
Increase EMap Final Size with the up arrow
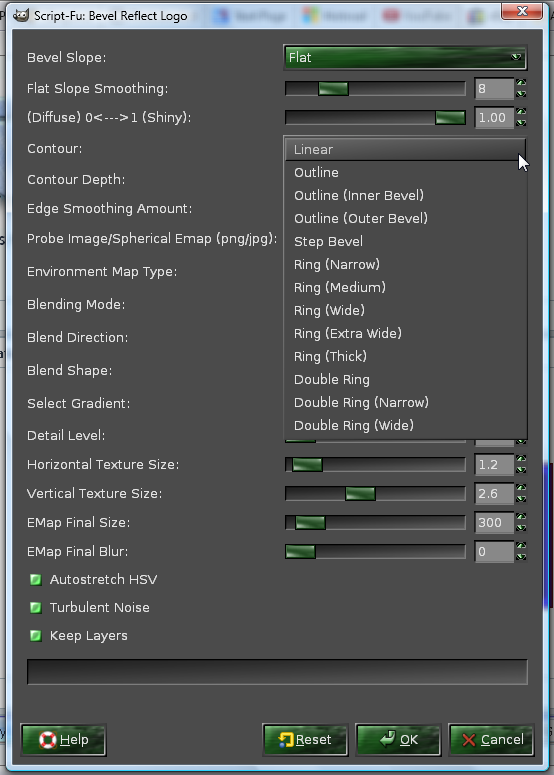(521, 517)
